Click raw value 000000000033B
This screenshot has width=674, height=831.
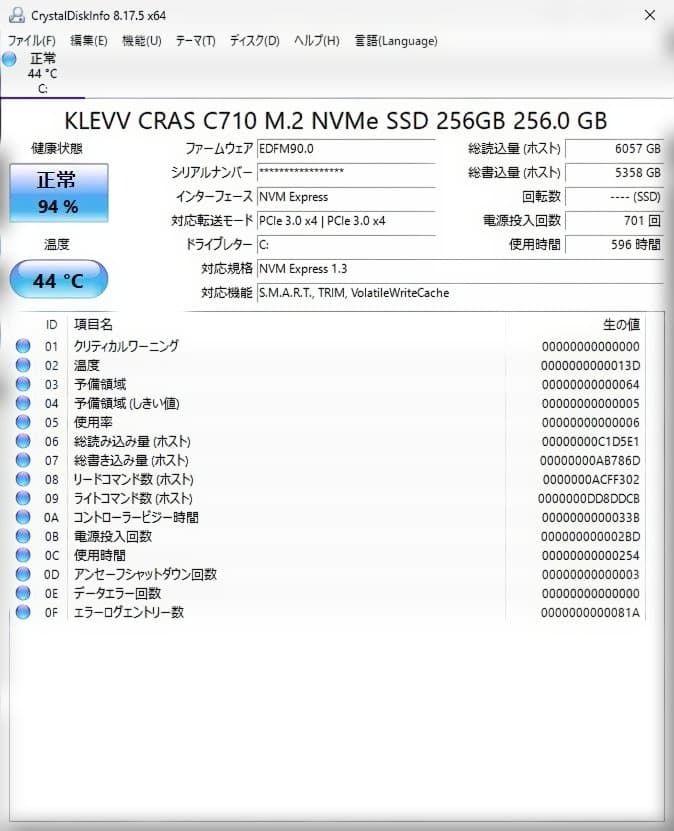pyautogui.click(x=590, y=517)
